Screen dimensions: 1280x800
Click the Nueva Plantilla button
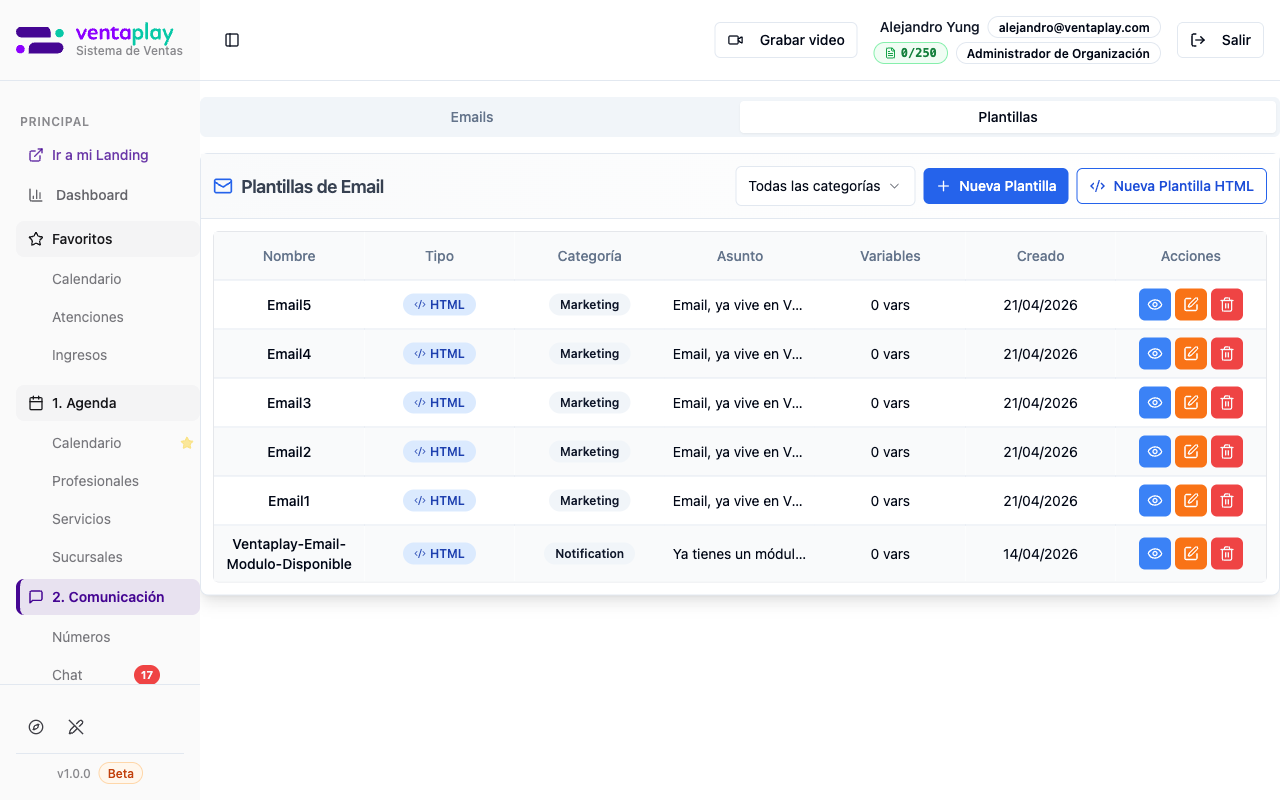pos(995,186)
